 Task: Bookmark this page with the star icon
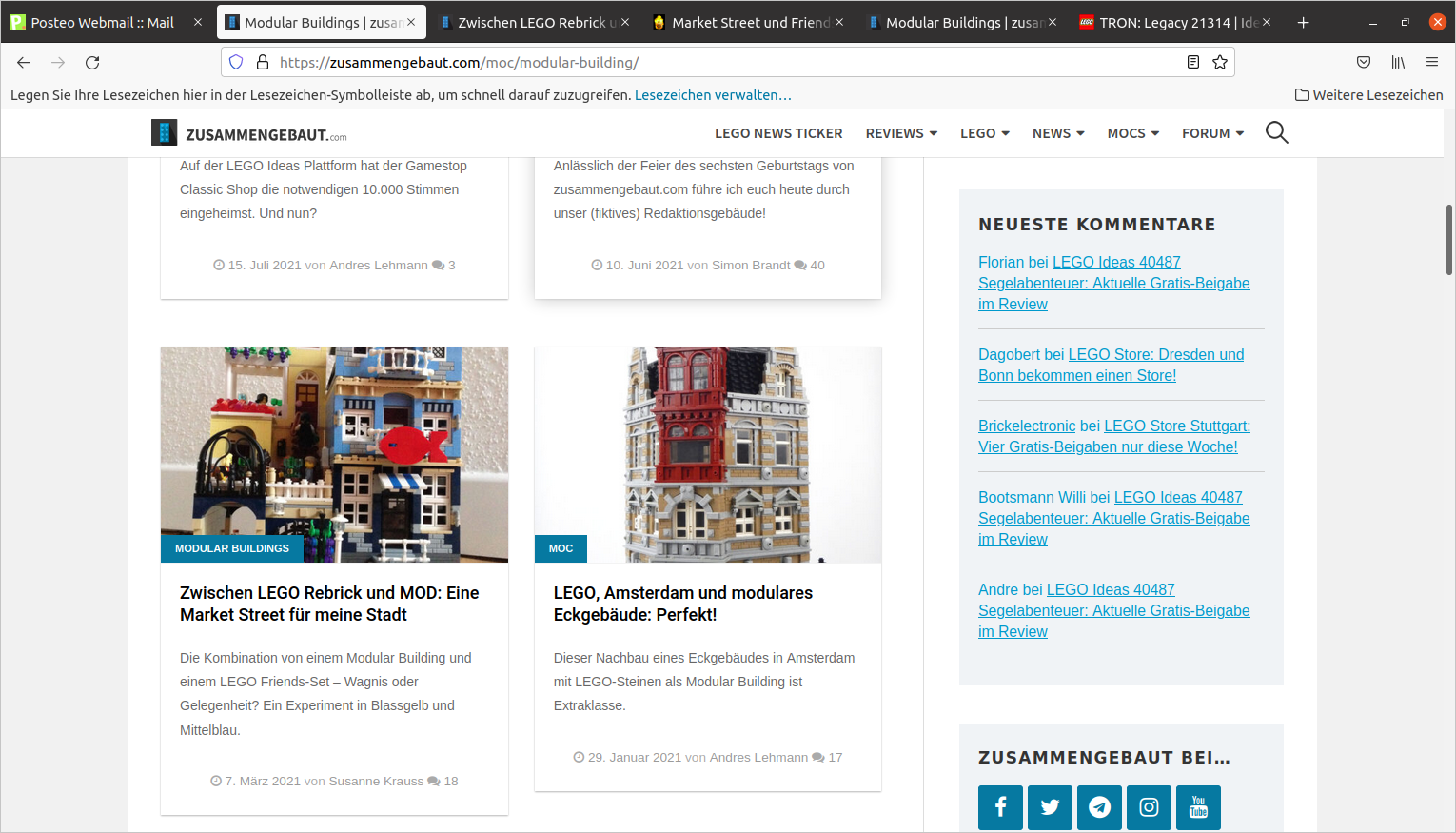(x=1220, y=63)
